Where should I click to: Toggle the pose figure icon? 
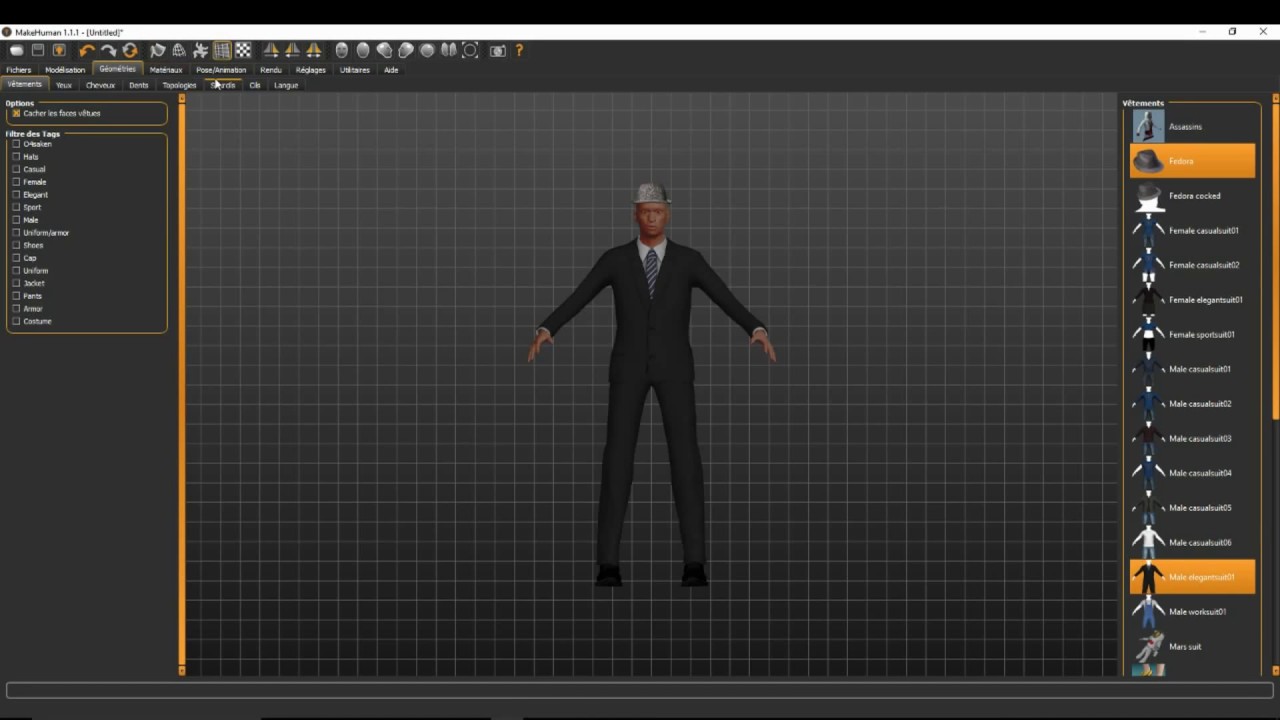pyautogui.click(x=200, y=50)
